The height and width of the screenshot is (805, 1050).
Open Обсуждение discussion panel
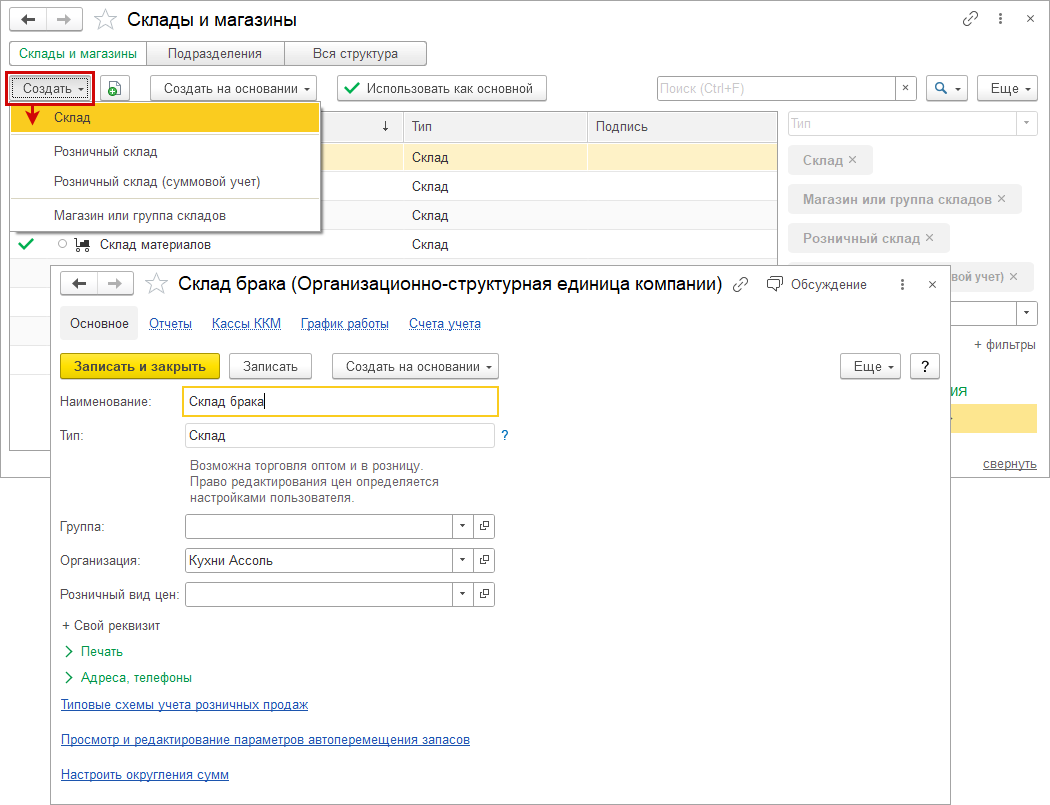[817, 285]
